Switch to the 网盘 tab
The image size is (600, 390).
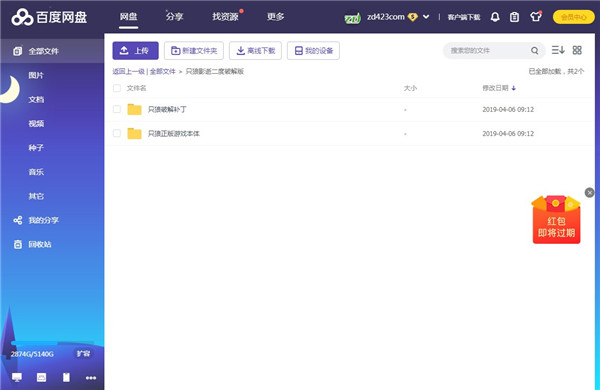click(x=129, y=16)
